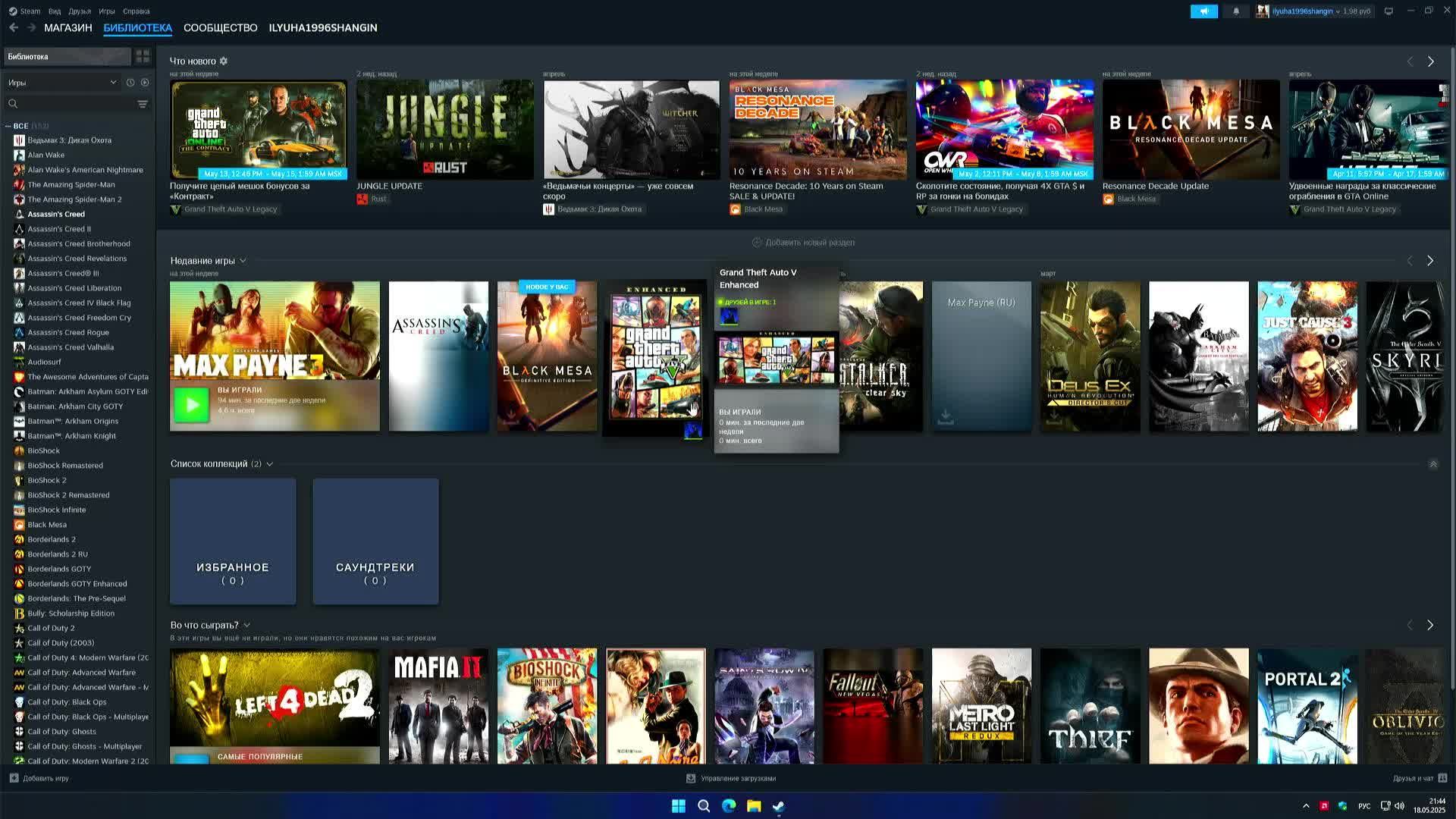1456x819 pixels.
Task: Switch to Big Picture mode icon
Action: pyautogui.click(x=1389, y=11)
